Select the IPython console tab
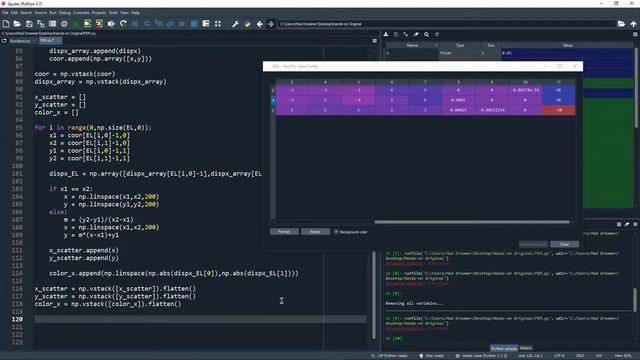640x360 pixels. [x=504, y=348]
